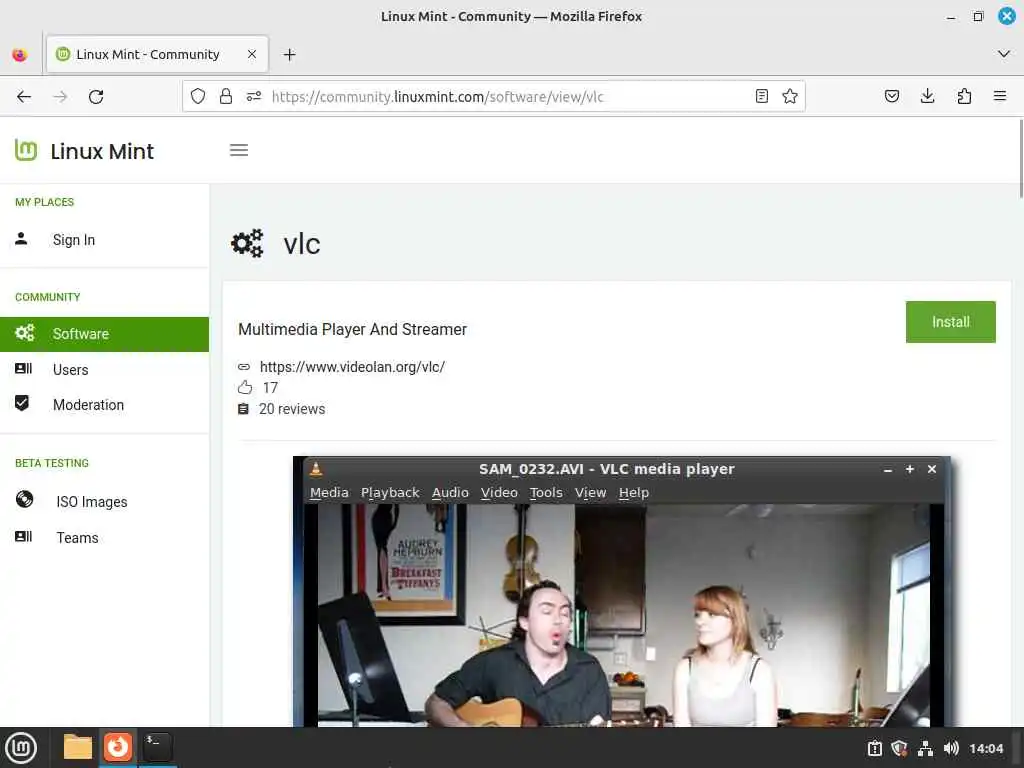Screen dimensions: 1024x768
Task: Open the Files folder in taskbar
Action: [x=78, y=747]
